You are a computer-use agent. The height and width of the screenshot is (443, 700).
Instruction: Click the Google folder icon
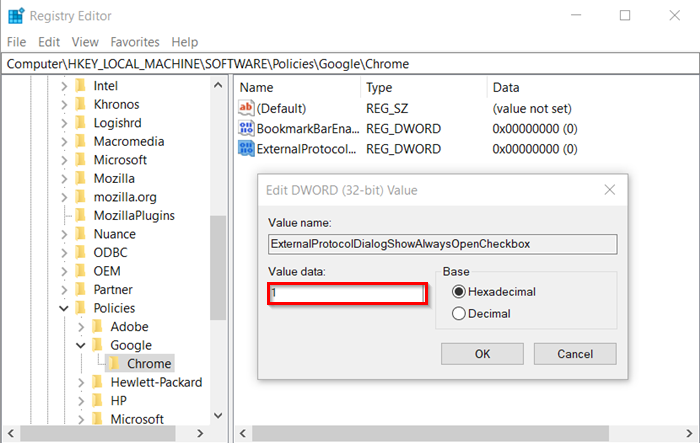[97, 345]
